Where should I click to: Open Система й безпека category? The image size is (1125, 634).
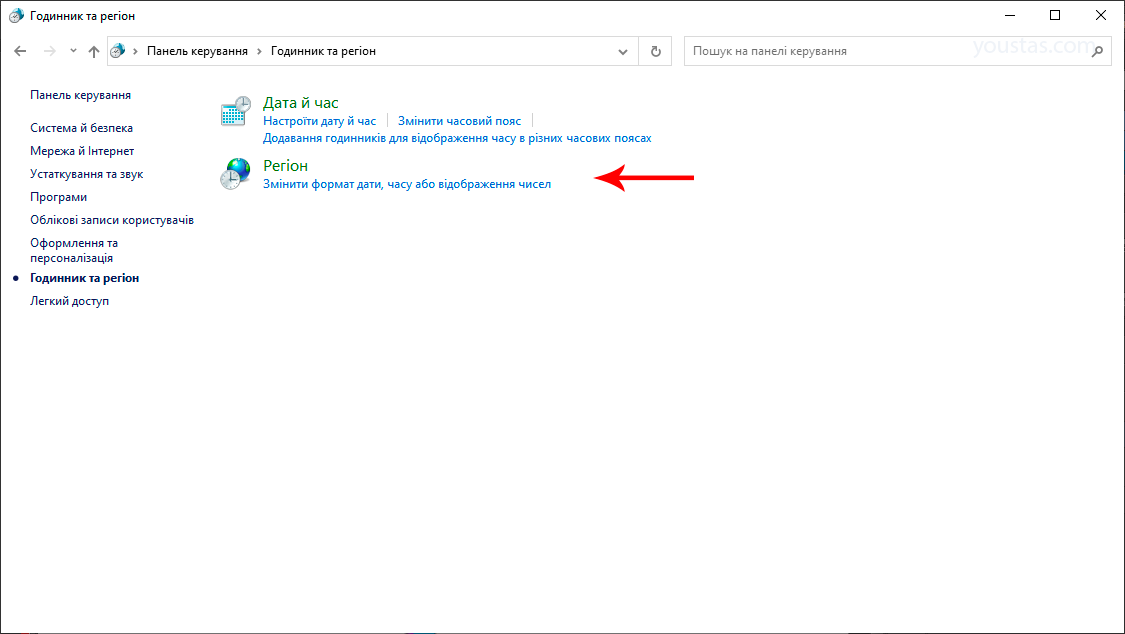81,128
